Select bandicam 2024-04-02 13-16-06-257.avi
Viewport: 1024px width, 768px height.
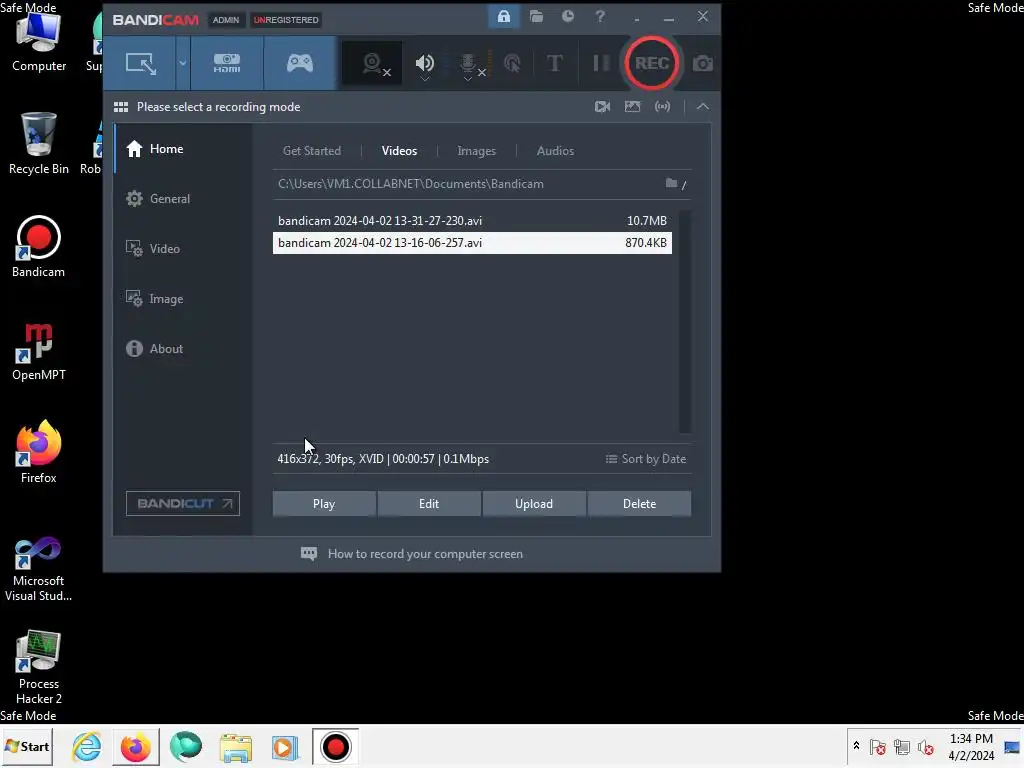[x=472, y=243]
